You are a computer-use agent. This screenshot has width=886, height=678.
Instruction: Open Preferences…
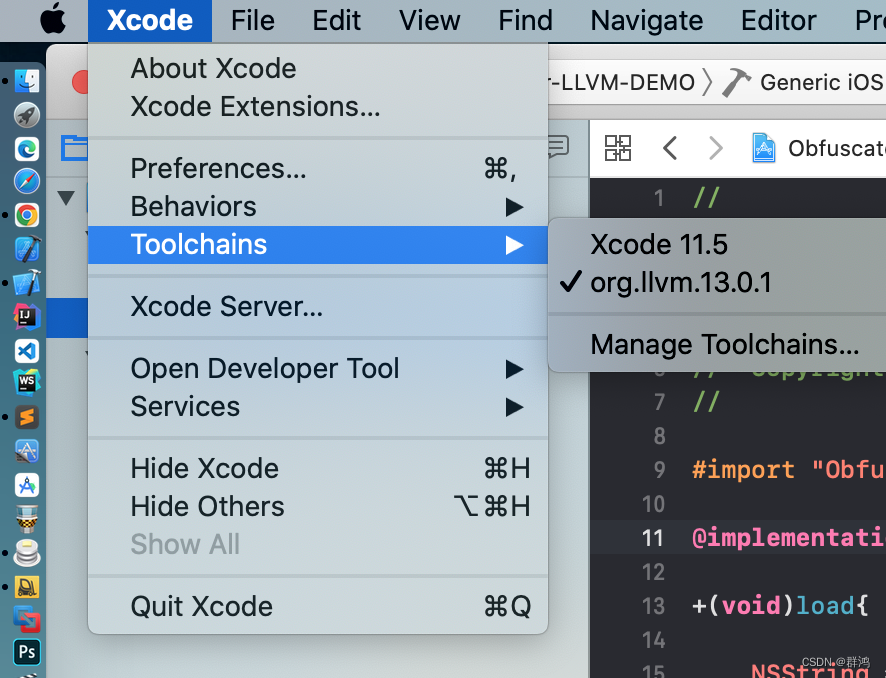[318, 169]
